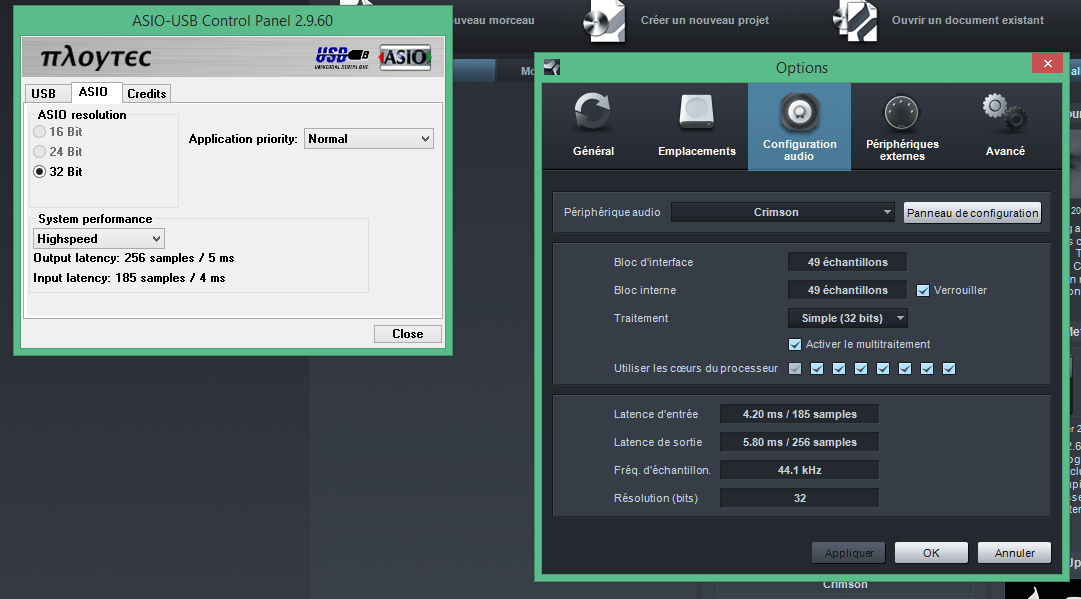This screenshot has height=599, width=1081.
Task: Click the Ploytec logo in ASIO panel
Action: pyautogui.click(x=95, y=58)
